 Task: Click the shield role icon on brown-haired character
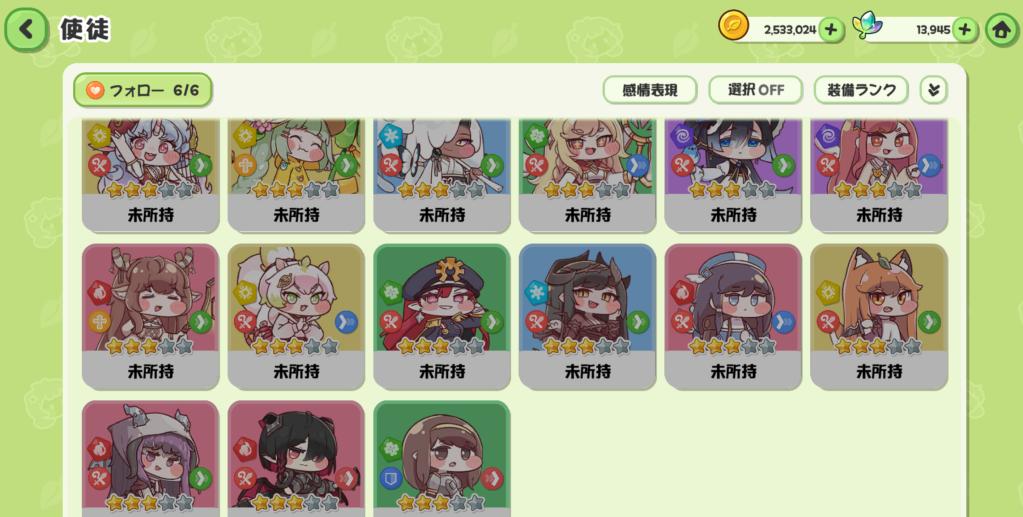(390, 478)
